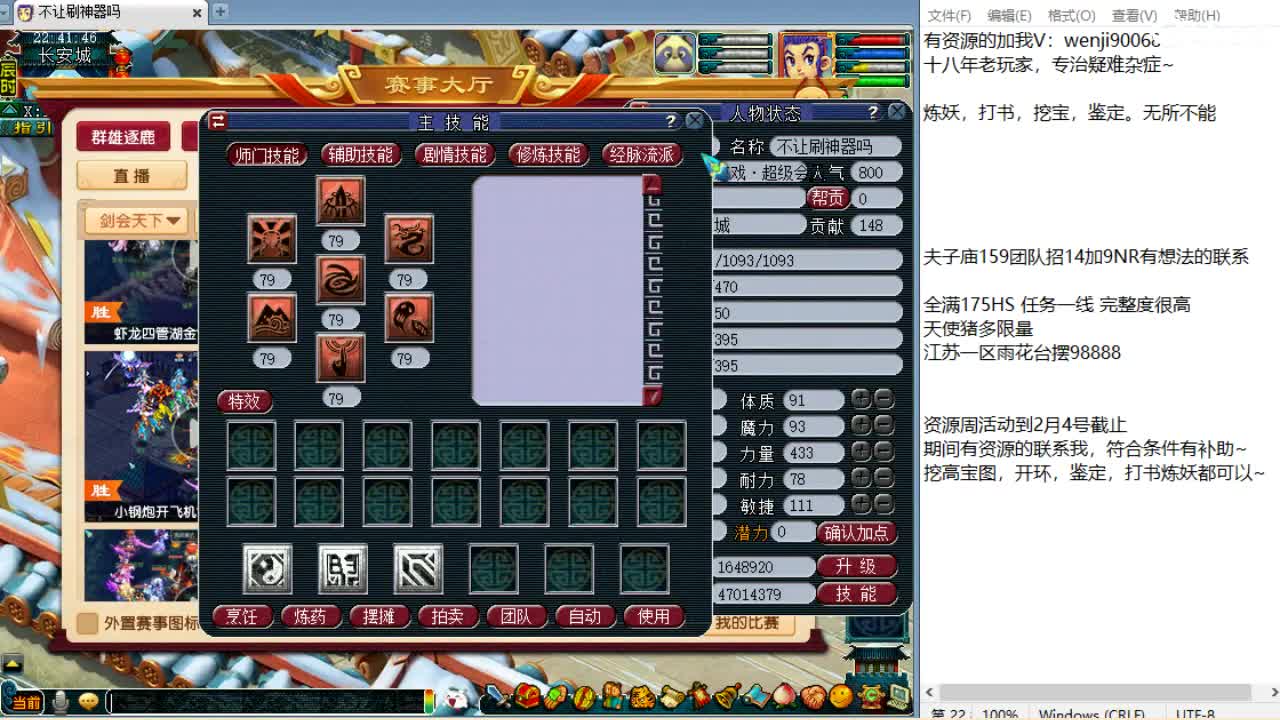Switch to 师门技能 tab

tap(267, 155)
